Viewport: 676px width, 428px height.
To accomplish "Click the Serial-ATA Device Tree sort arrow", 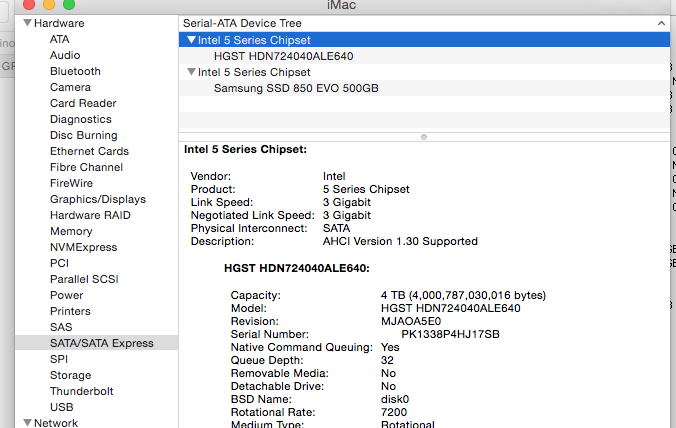I will coord(661,23).
